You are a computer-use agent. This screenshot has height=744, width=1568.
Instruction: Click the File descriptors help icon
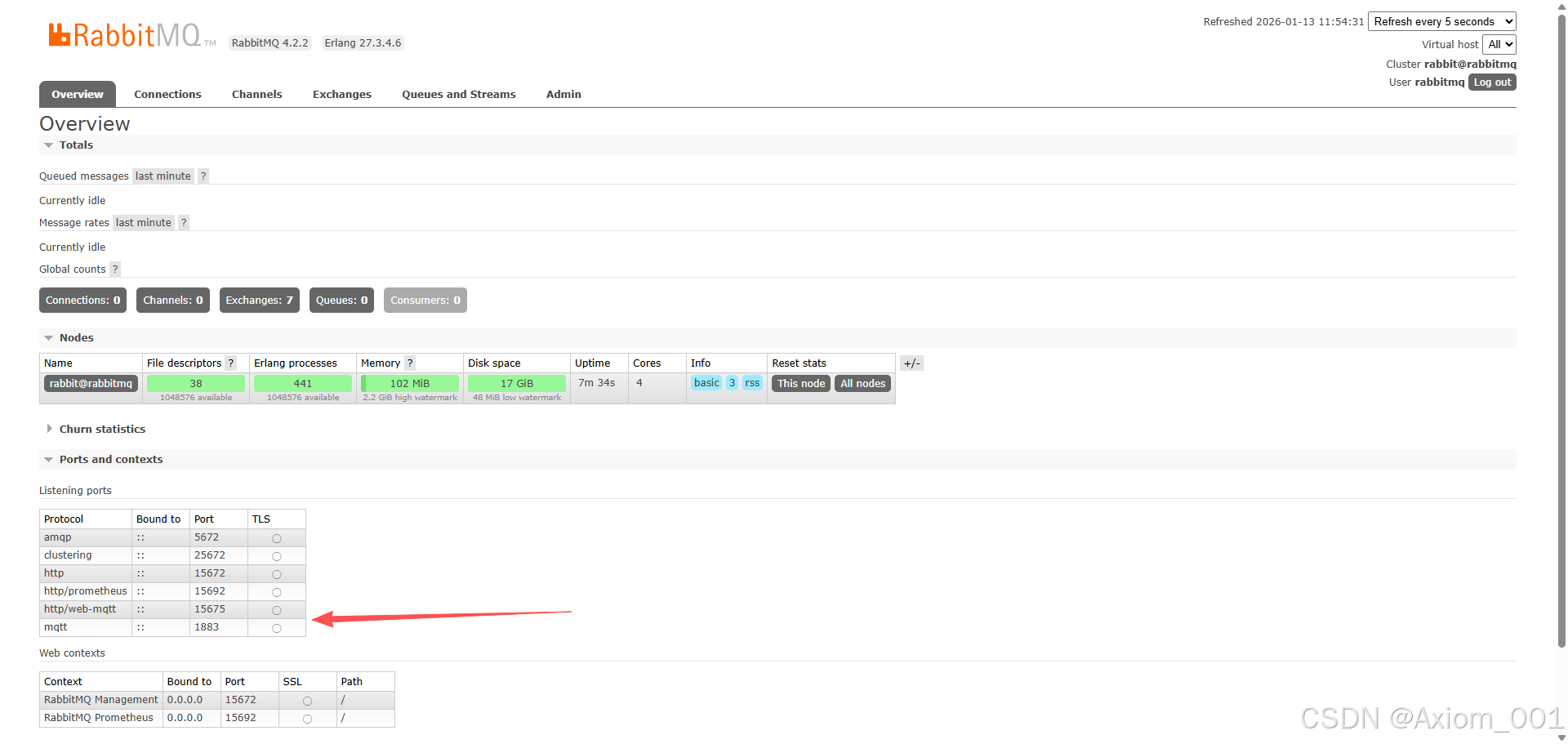(230, 363)
